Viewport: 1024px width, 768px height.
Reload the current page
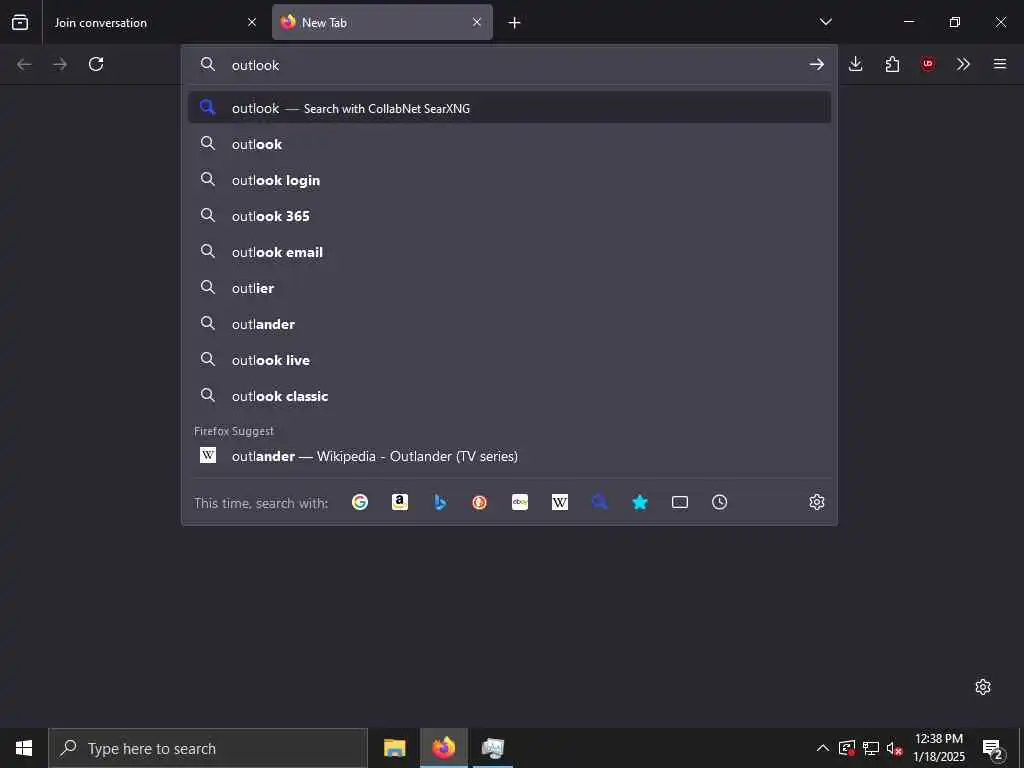[96, 64]
